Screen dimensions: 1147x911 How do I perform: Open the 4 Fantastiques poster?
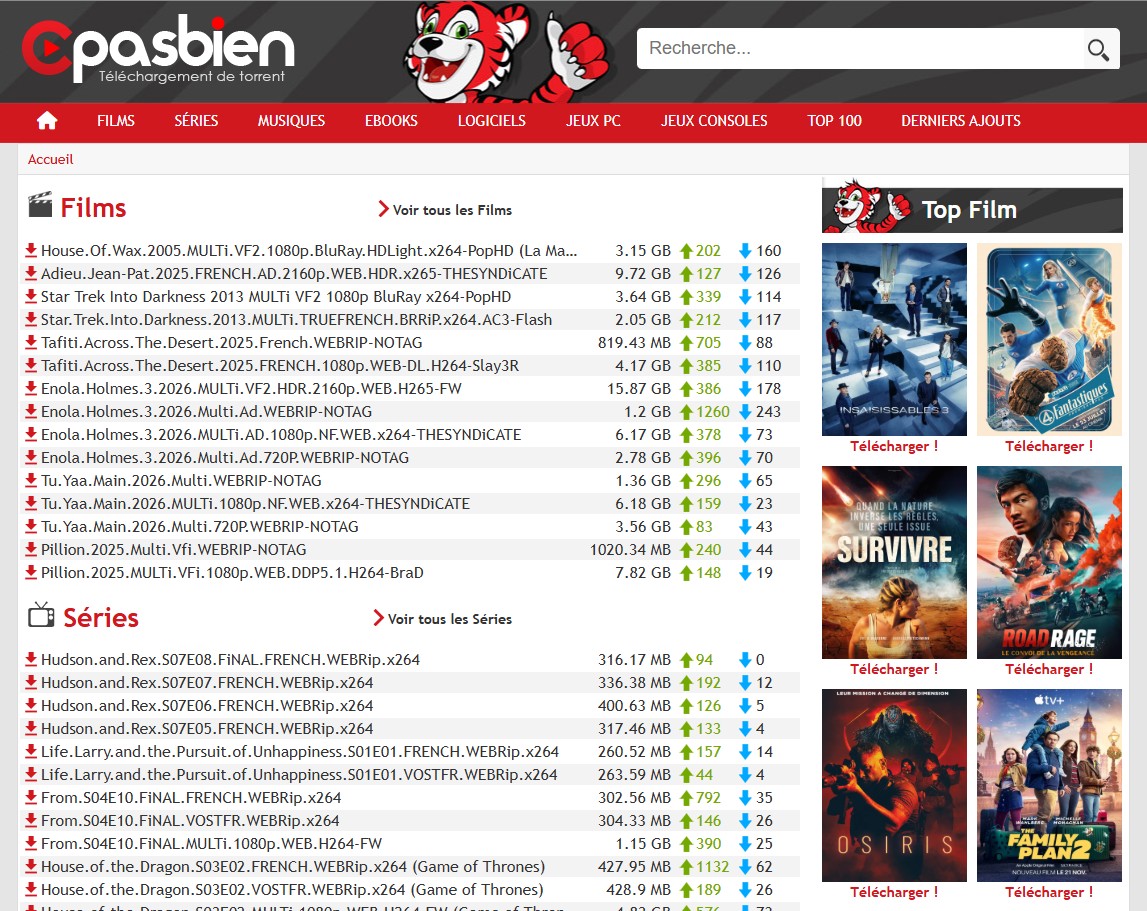point(1049,340)
